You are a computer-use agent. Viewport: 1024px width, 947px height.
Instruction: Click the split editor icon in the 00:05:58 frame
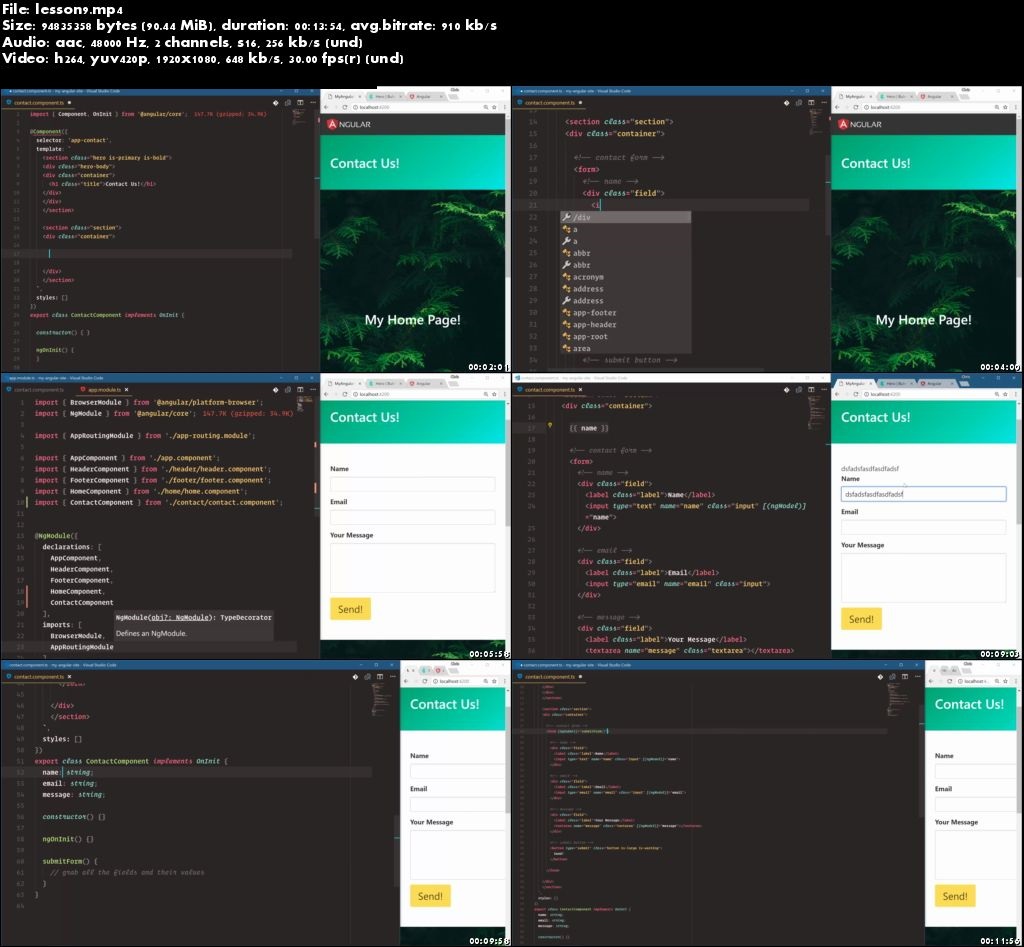300,389
